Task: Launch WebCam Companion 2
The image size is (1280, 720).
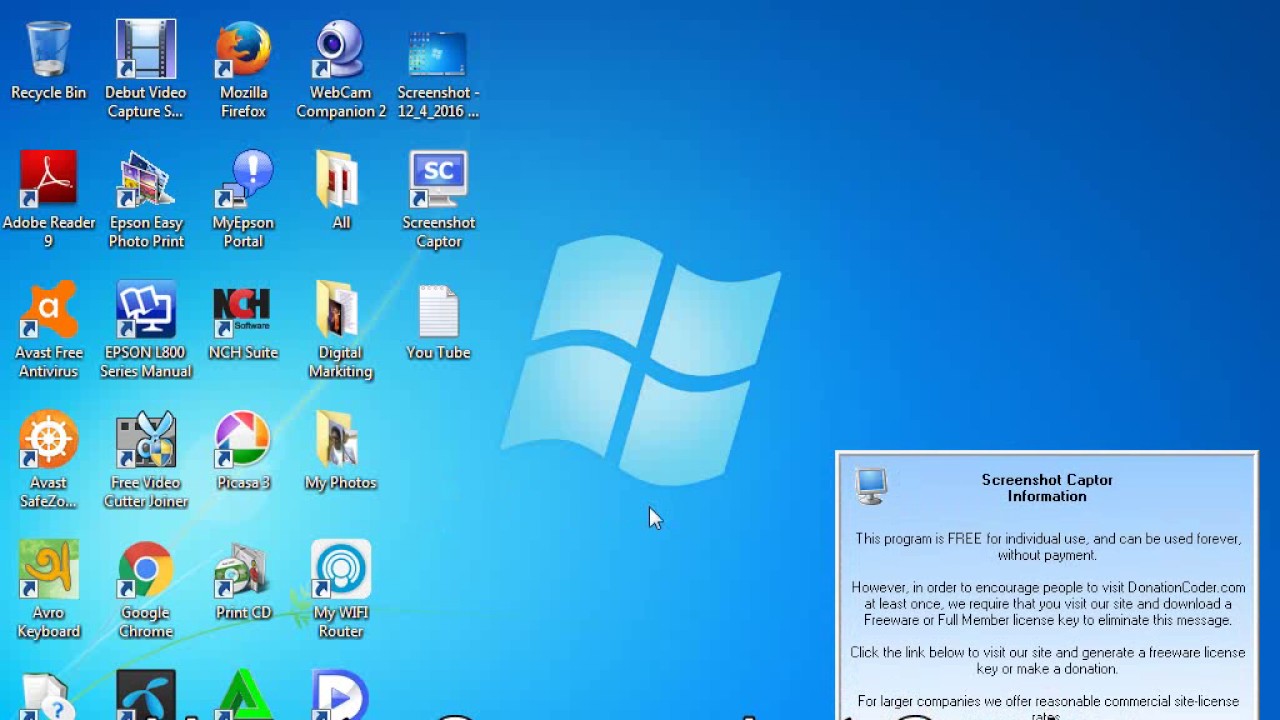Action: 341,70
